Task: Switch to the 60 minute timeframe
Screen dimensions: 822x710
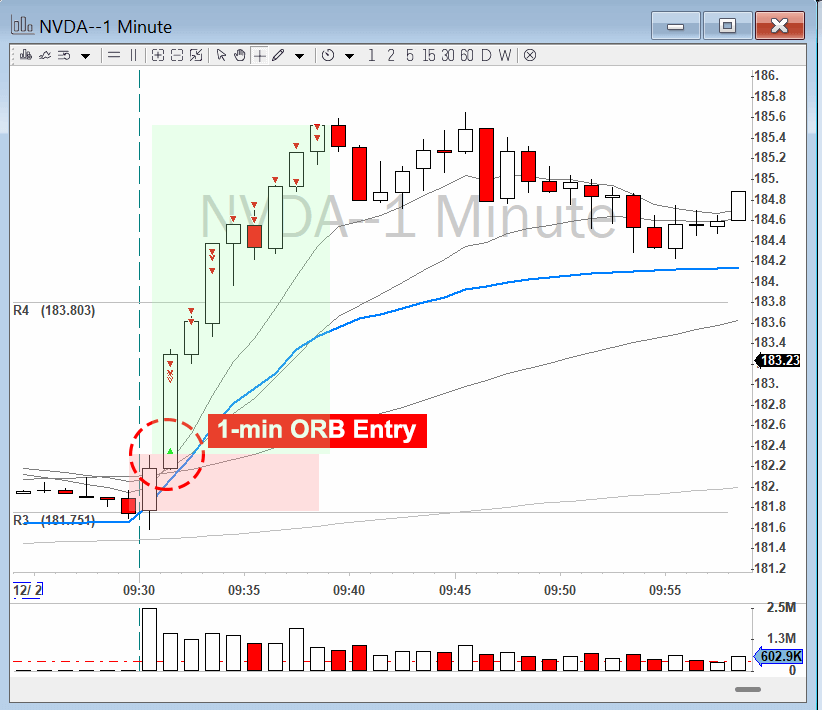Action: tap(466, 55)
